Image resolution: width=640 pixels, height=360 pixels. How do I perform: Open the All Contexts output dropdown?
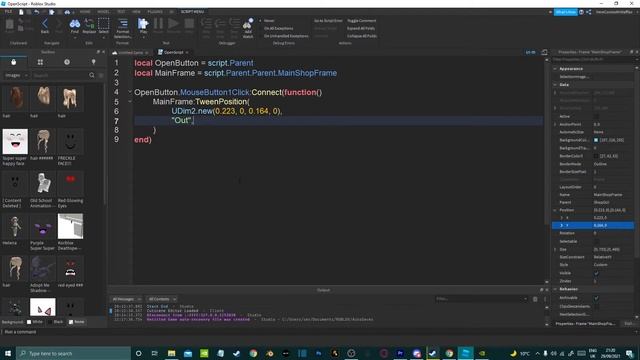[x=162, y=299]
